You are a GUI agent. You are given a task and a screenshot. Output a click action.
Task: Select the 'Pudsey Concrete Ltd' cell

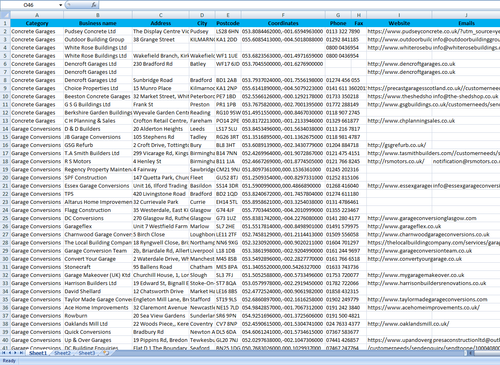click(98, 31)
